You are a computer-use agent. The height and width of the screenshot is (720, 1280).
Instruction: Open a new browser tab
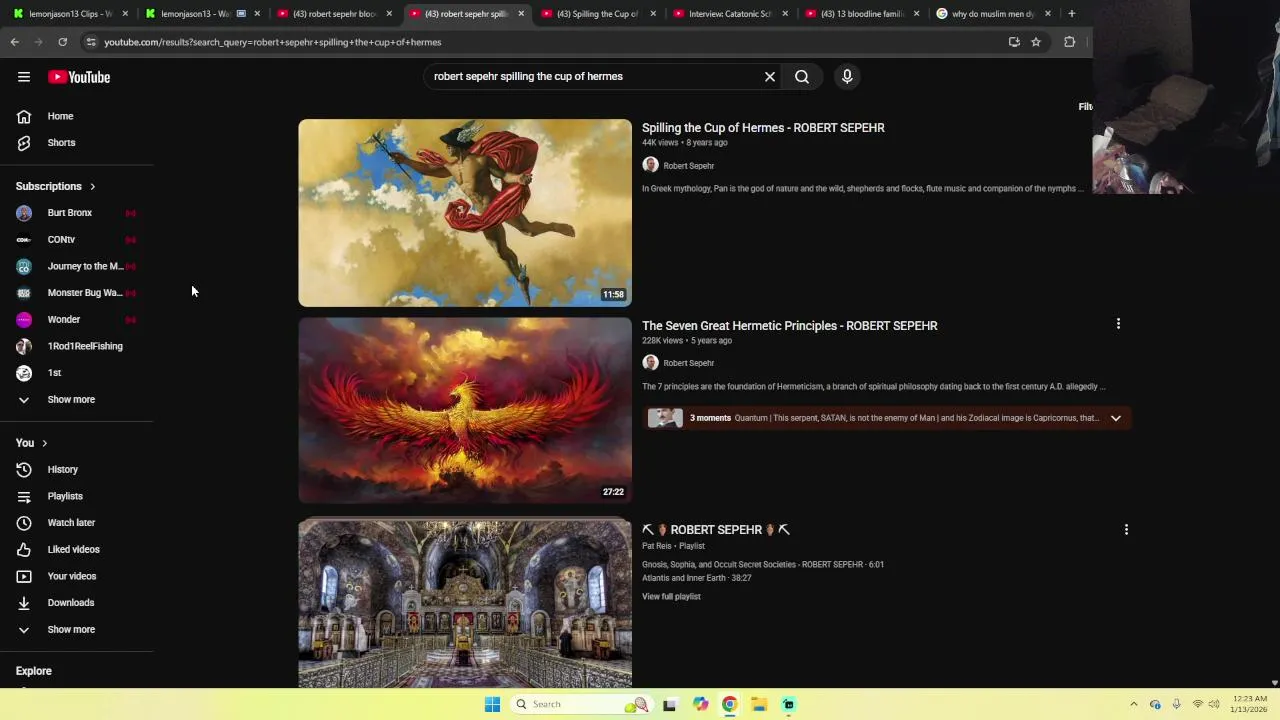(x=1071, y=14)
